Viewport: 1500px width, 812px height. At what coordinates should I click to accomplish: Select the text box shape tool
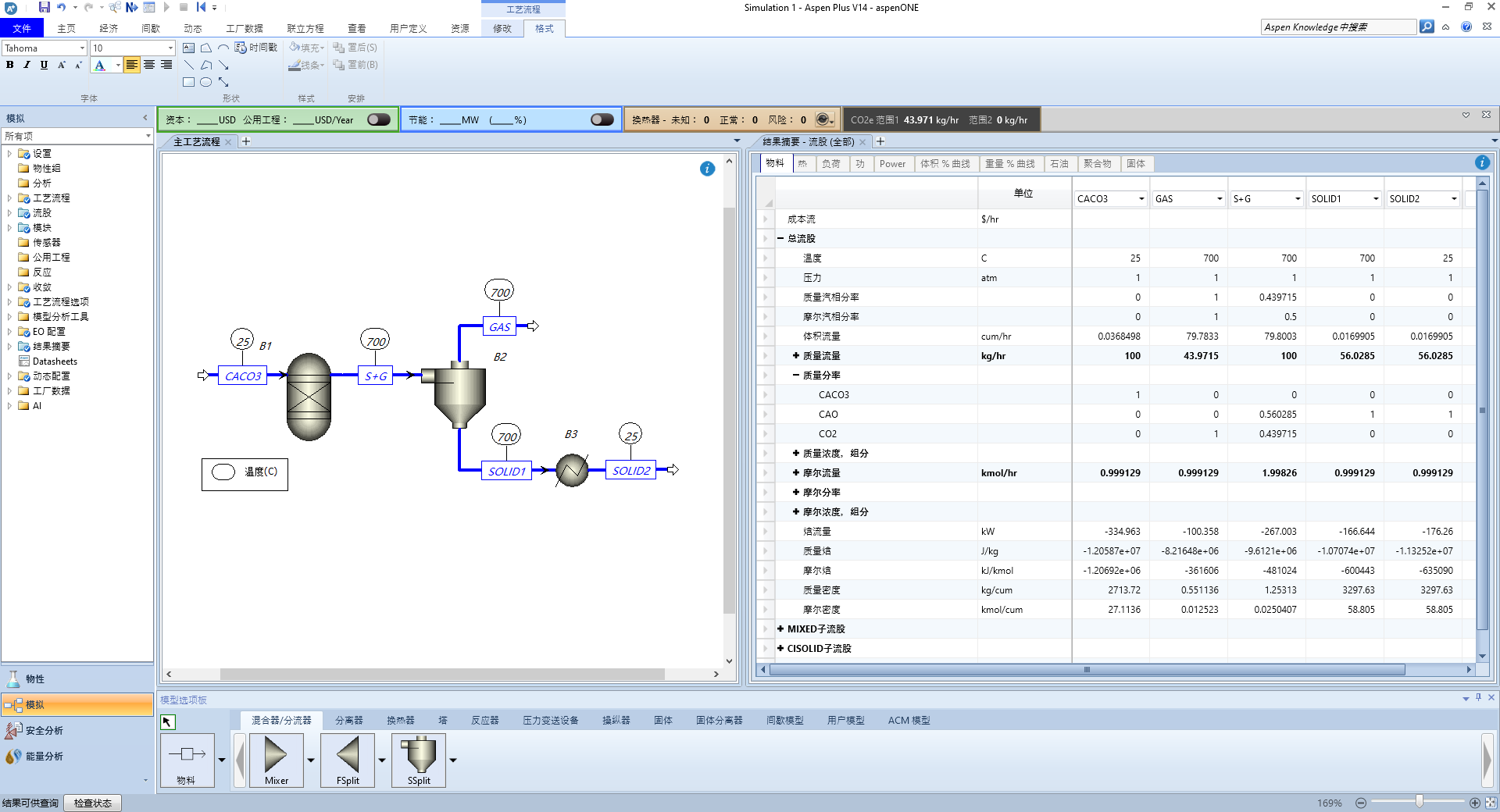(x=189, y=48)
